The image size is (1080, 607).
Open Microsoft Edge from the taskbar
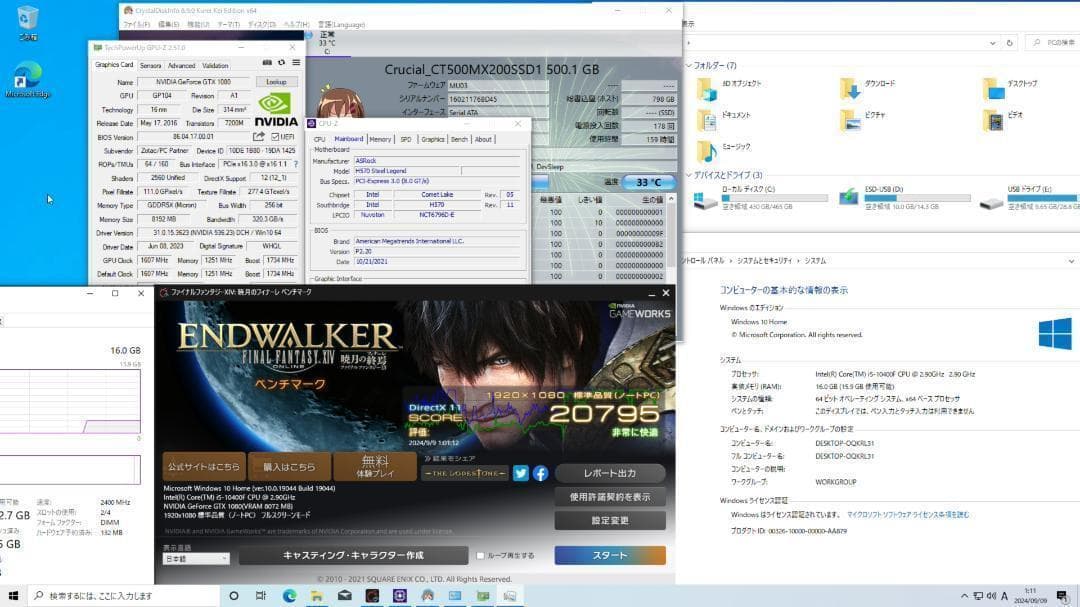289,597
